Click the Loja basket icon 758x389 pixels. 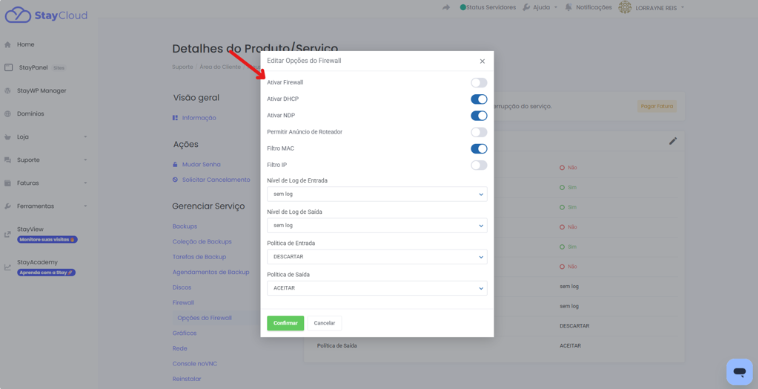tap(7, 137)
